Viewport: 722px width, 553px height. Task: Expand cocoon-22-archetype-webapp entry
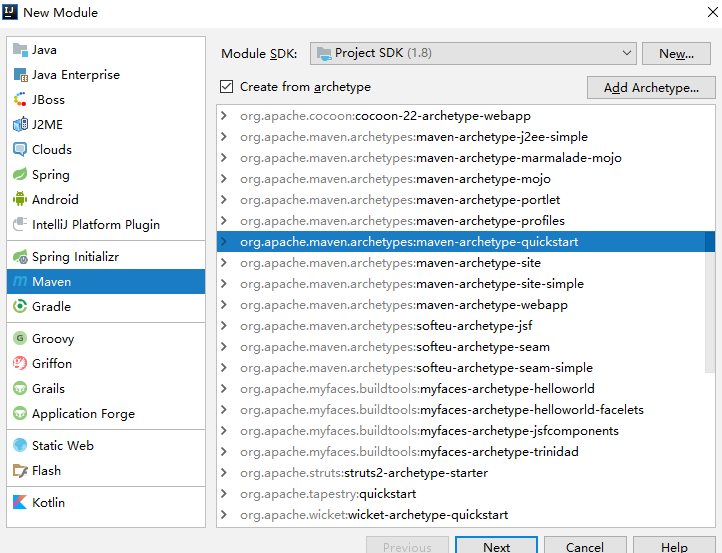[x=224, y=116]
